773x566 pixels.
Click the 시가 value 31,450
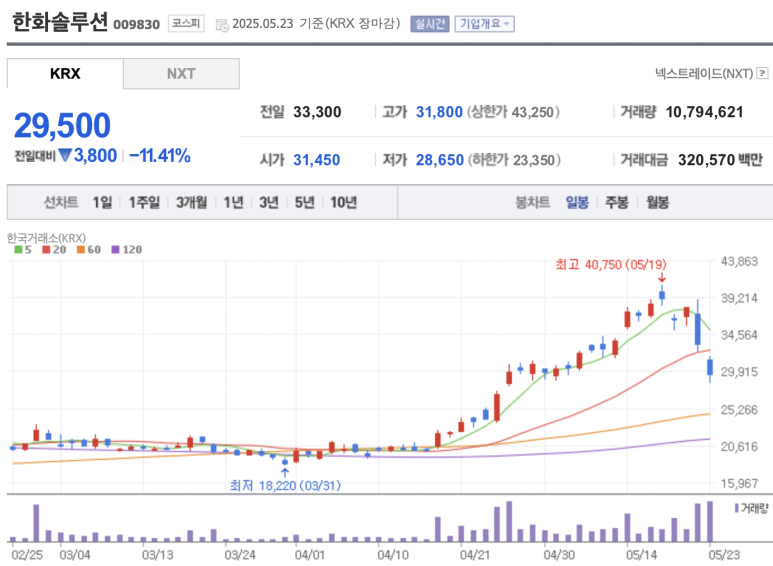click(x=316, y=160)
